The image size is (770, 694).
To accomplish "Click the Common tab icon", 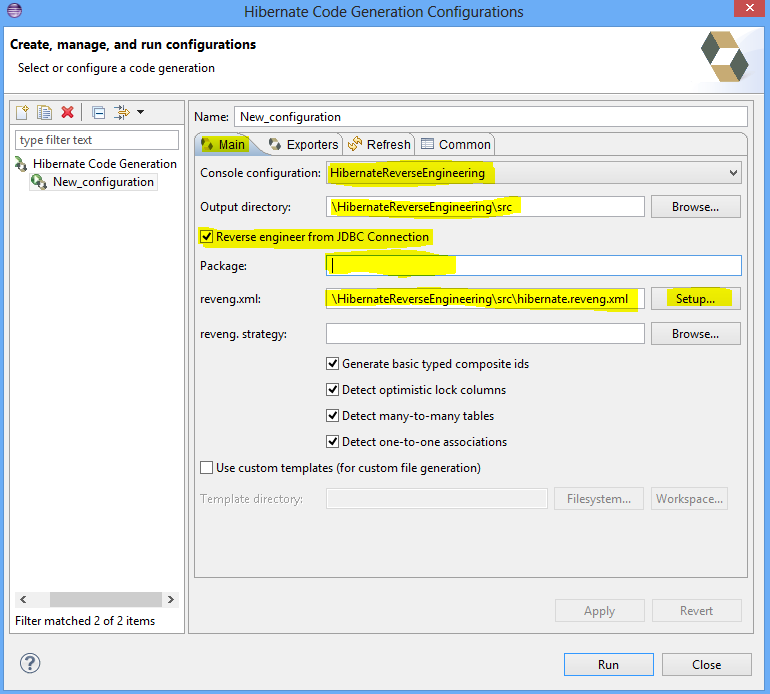I will 427,143.
